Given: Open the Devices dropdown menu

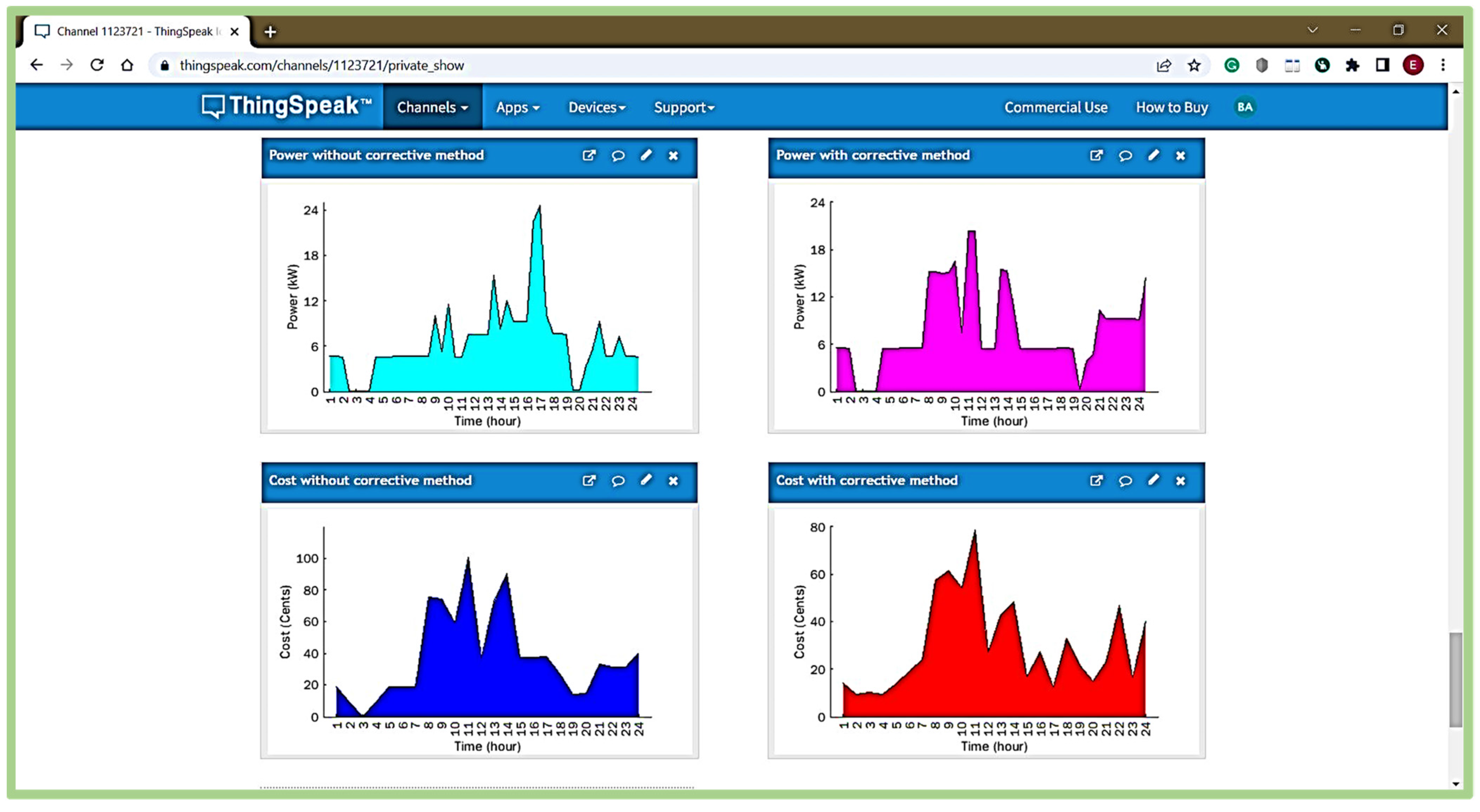Looking at the screenshot, I should pyautogui.click(x=597, y=108).
